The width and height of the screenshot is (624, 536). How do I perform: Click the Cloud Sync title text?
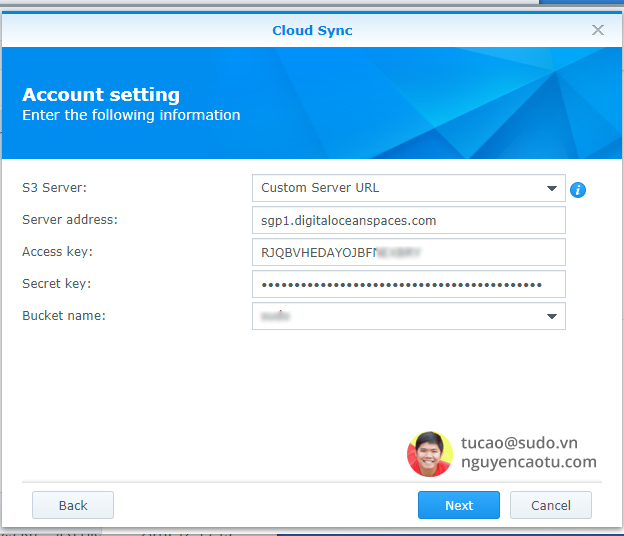tap(312, 31)
